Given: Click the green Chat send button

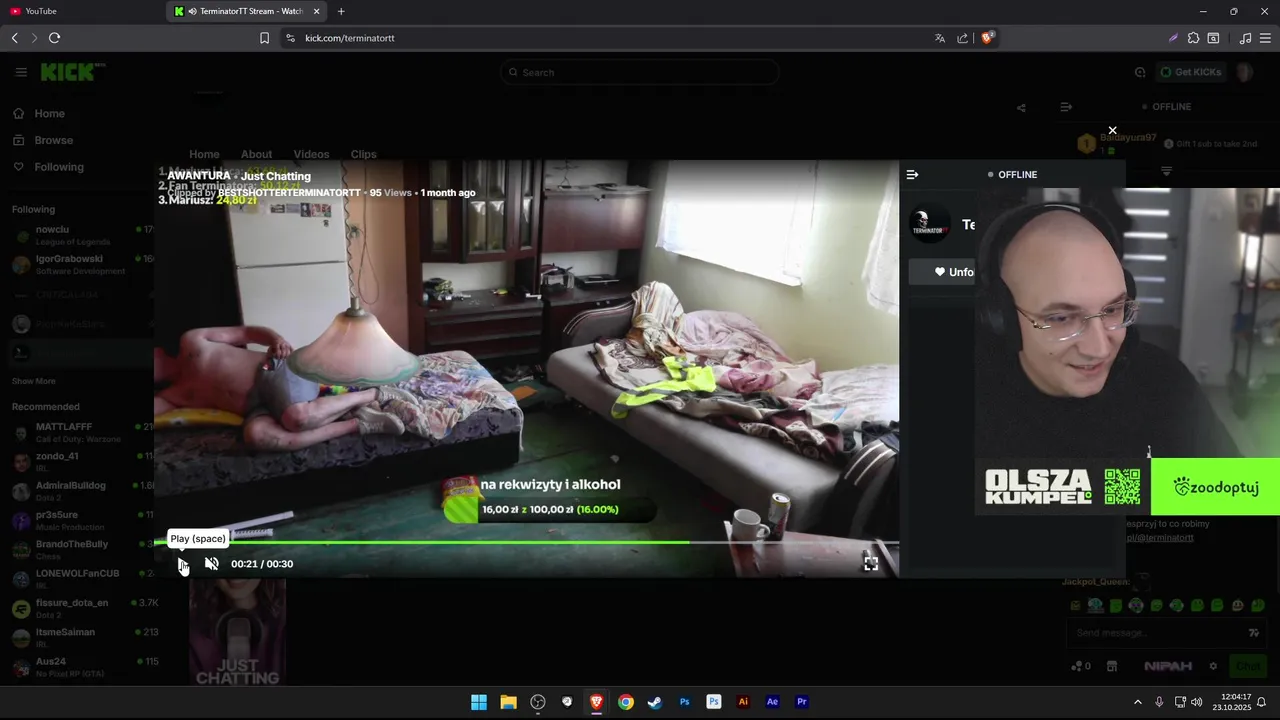Looking at the screenshot, I should [1248, 666].
